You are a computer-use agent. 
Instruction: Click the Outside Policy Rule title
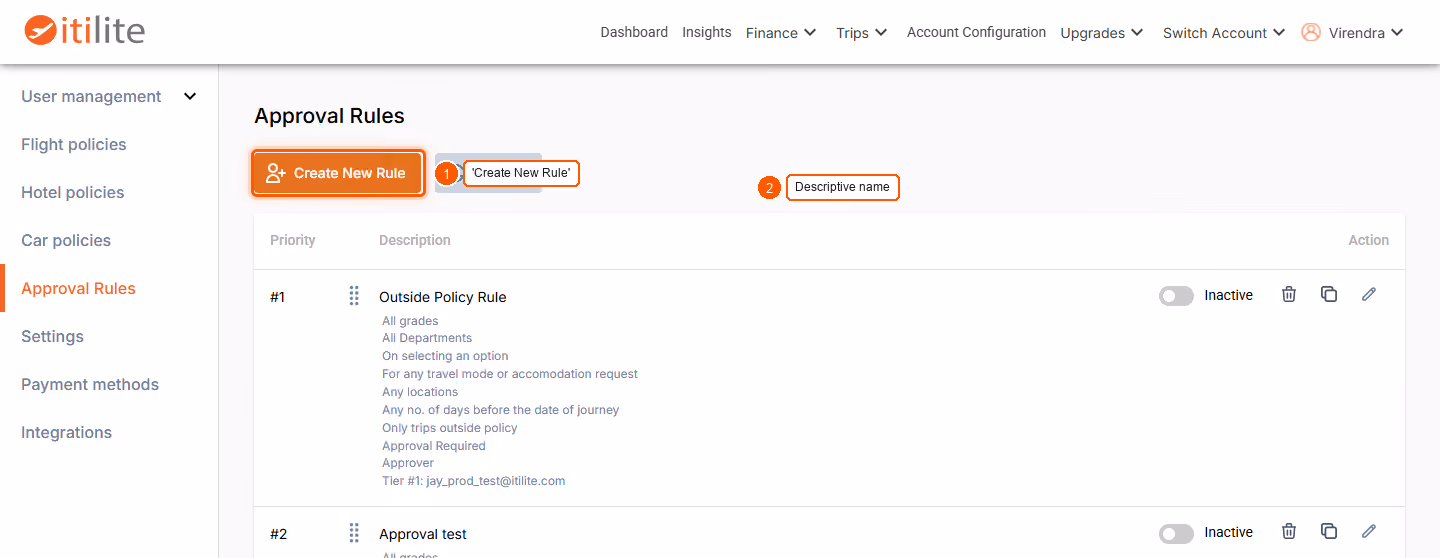[443, 297]
